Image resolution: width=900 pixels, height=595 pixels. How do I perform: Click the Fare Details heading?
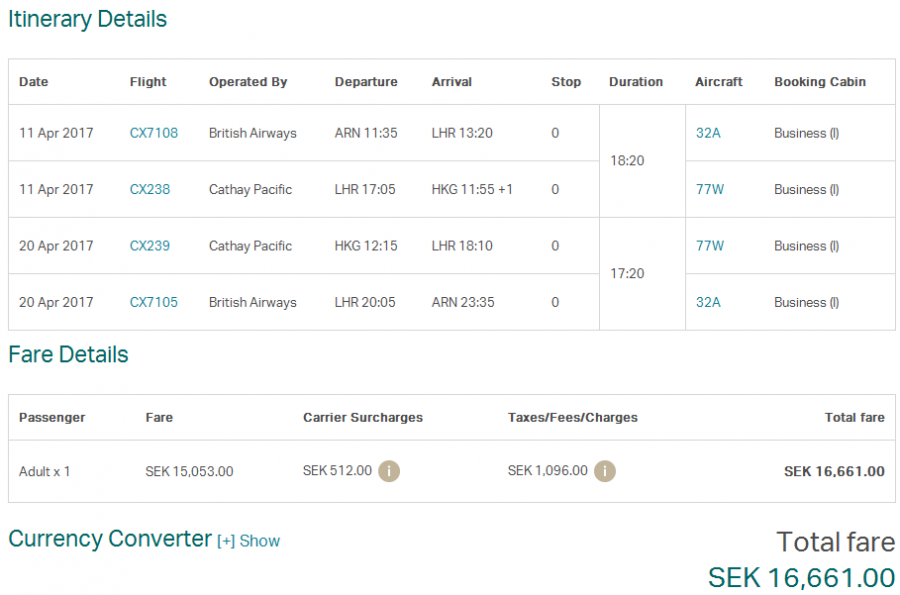(x=68, y=355)
